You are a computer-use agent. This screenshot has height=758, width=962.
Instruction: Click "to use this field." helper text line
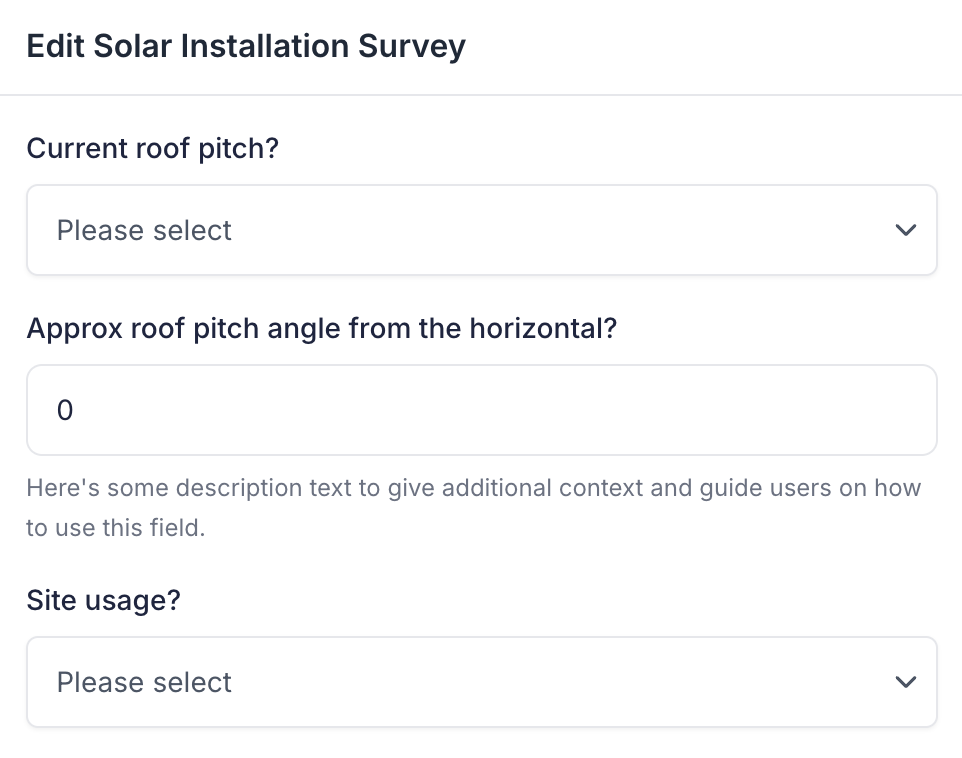(x=115, y=528)
